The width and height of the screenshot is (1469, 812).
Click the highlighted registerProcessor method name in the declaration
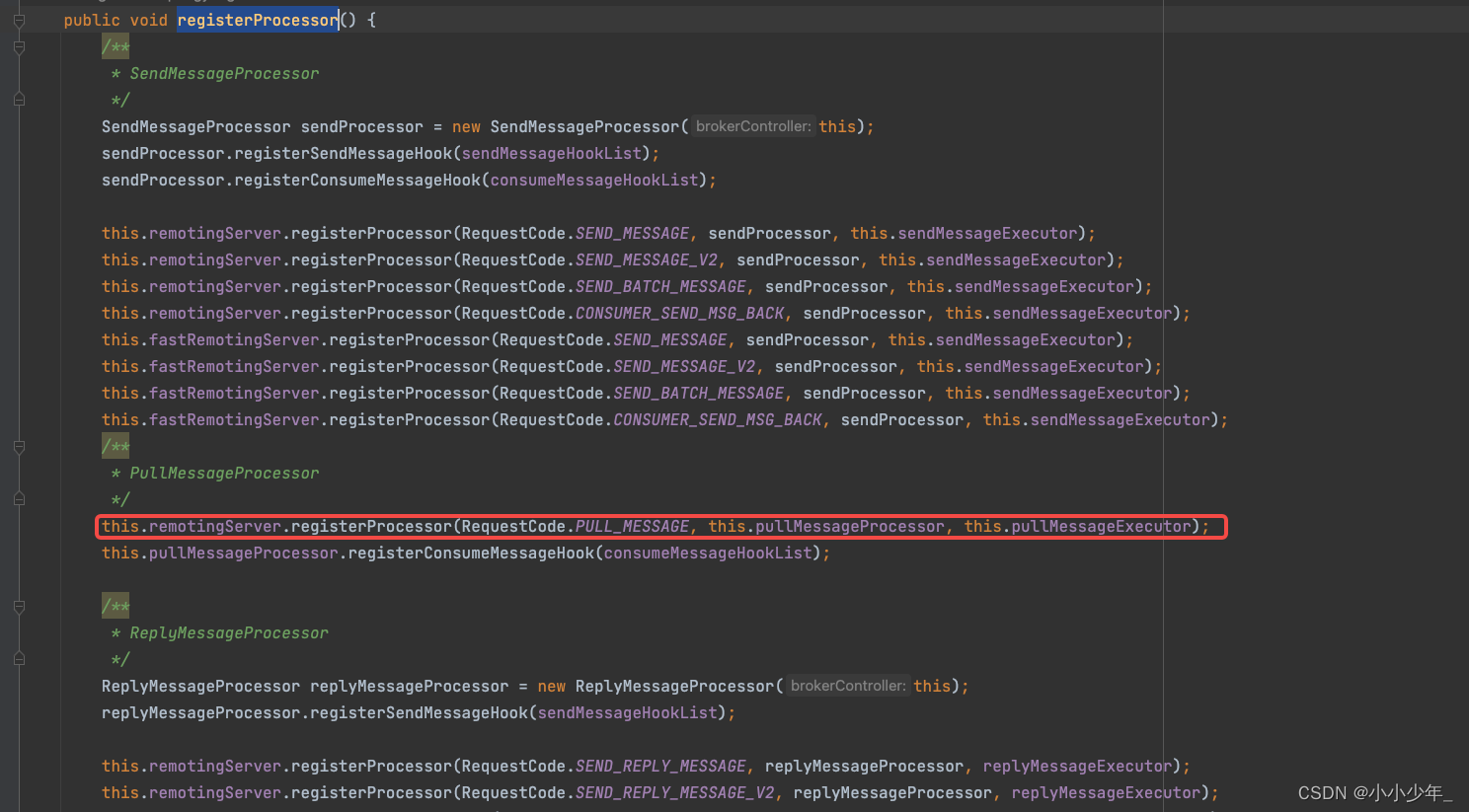[x=258, y=20]
